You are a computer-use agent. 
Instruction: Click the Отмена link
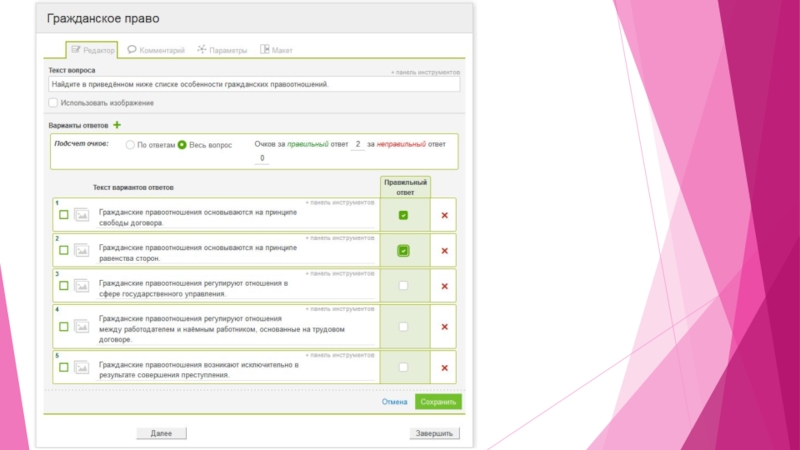(394, 402)
